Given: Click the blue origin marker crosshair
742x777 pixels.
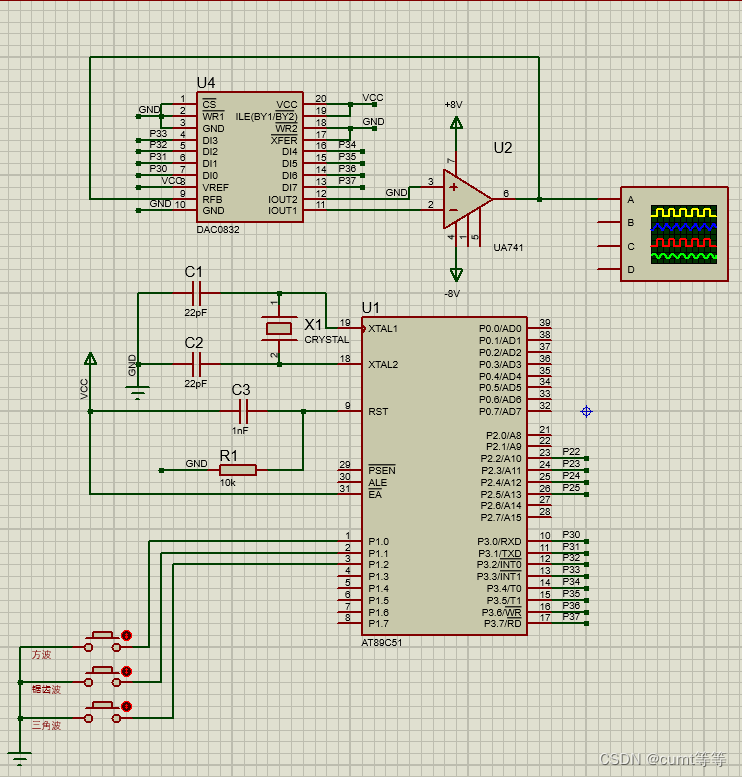Looking at the screenshot, I should coord(586,411).
